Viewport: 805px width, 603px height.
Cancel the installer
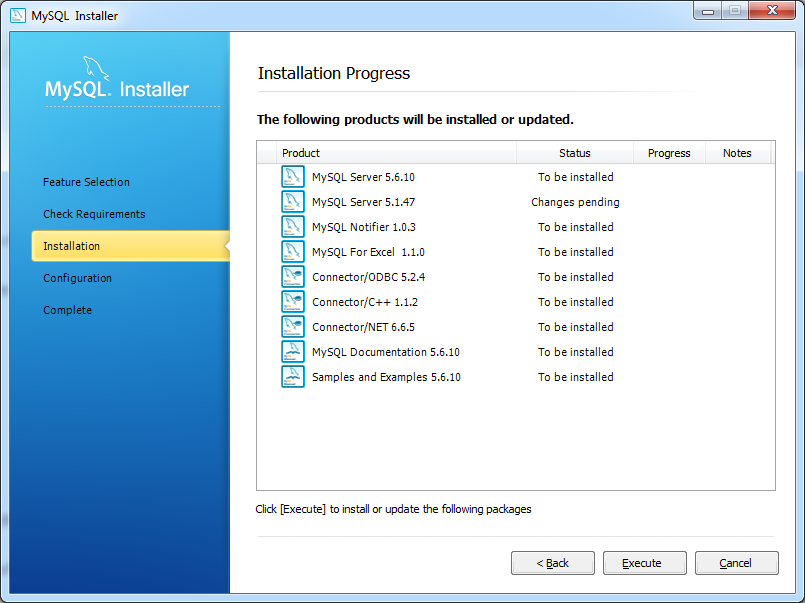(737, 563)
